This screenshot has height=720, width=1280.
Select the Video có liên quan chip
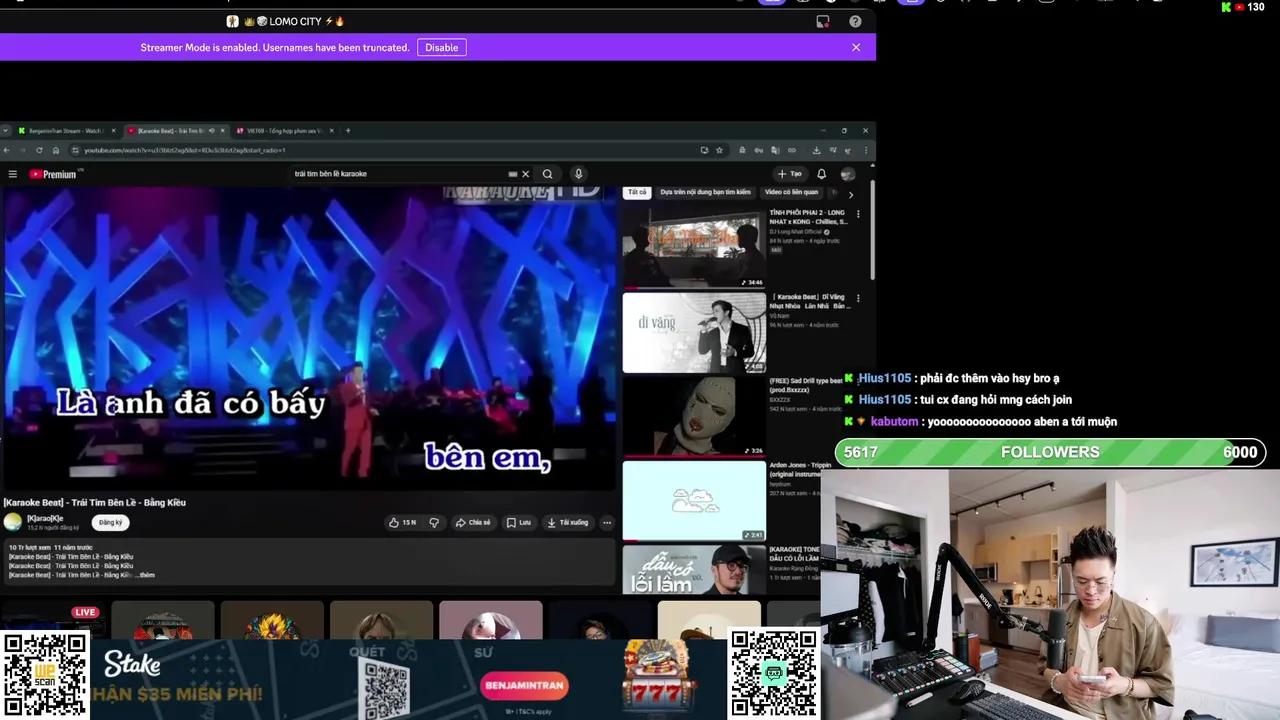pos(791,192)
